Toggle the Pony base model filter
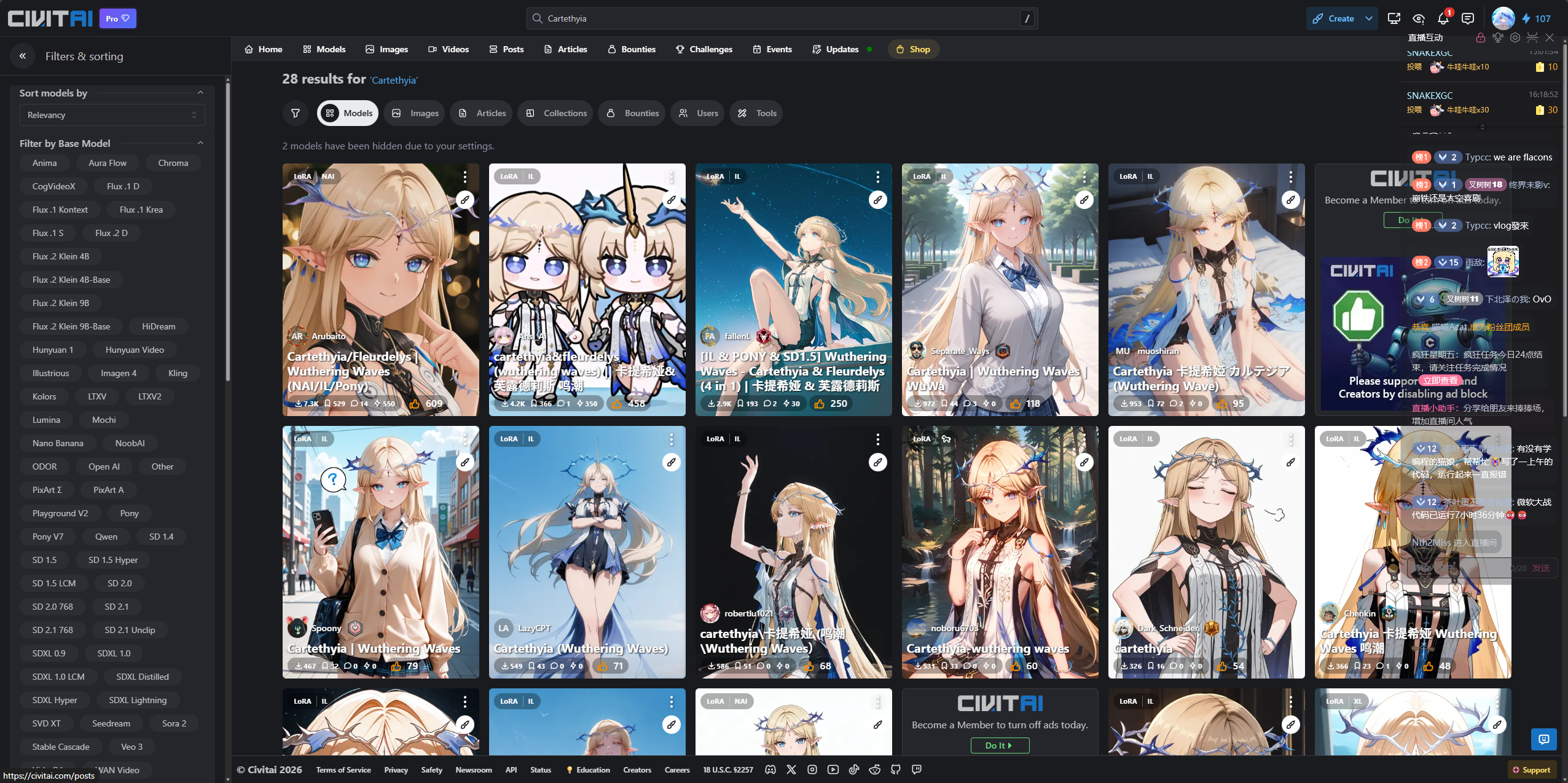The width and height of the screenshot is (1568, 783). pyautogui.click(x=129, y=513)
